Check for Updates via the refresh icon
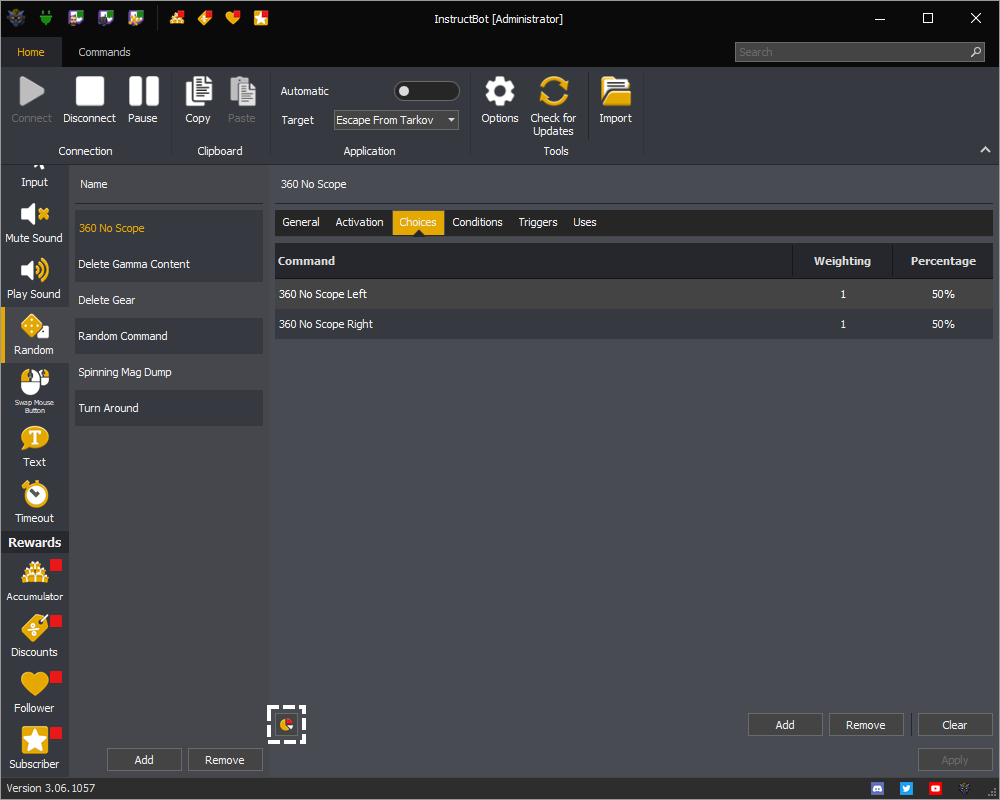 [553, 106]
